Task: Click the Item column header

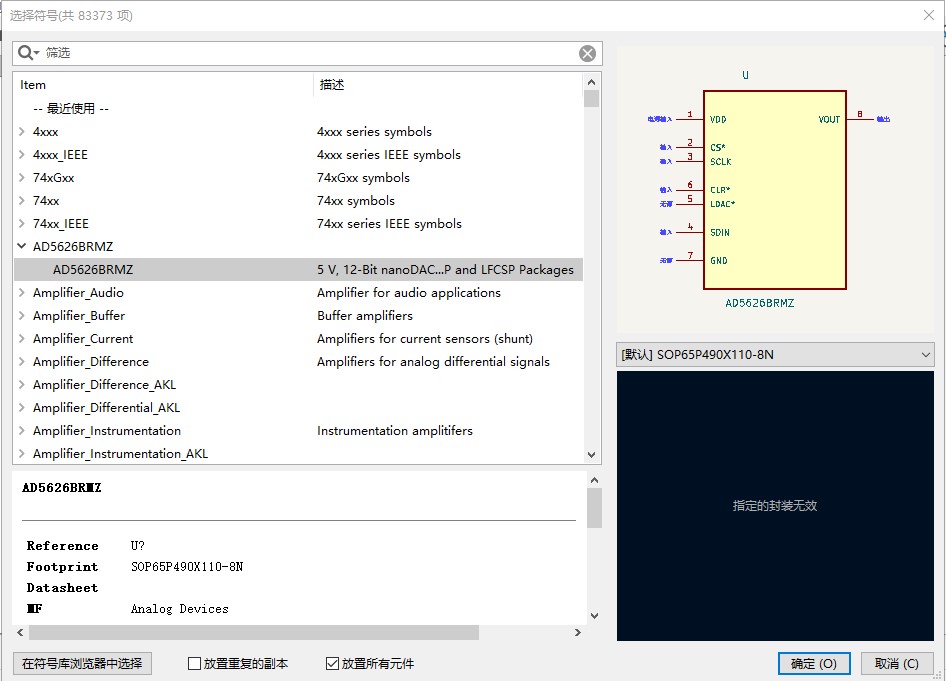Action: click(x=163, y=85)
